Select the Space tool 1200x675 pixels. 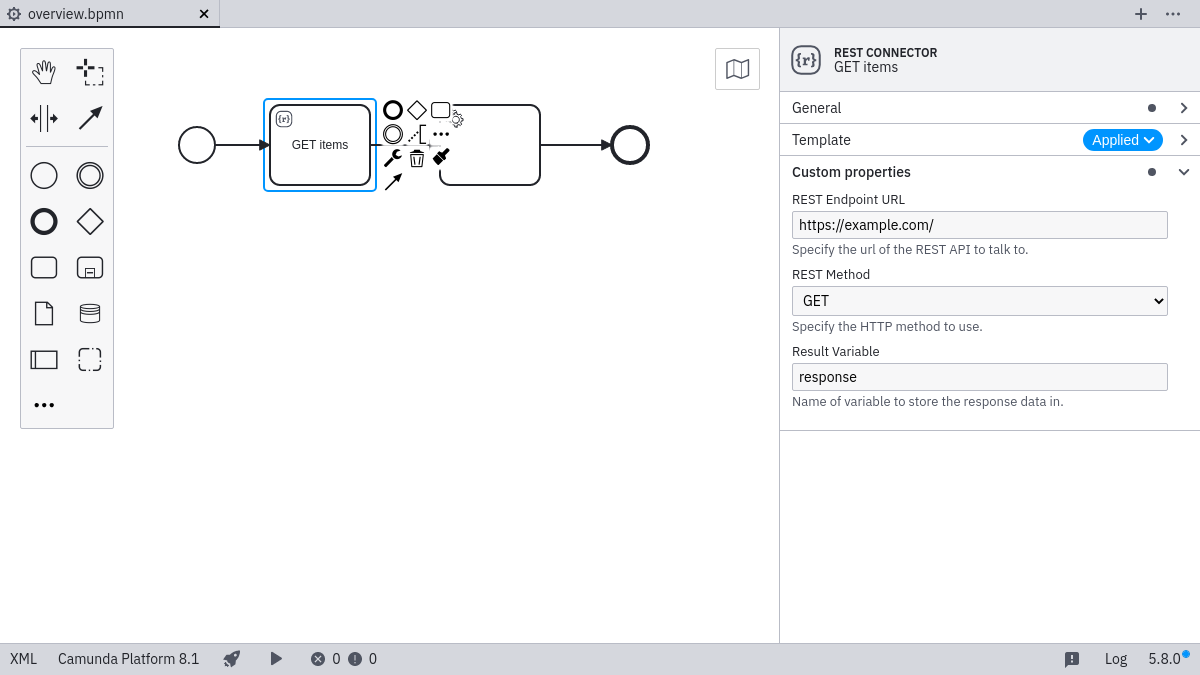pos(44,118)
